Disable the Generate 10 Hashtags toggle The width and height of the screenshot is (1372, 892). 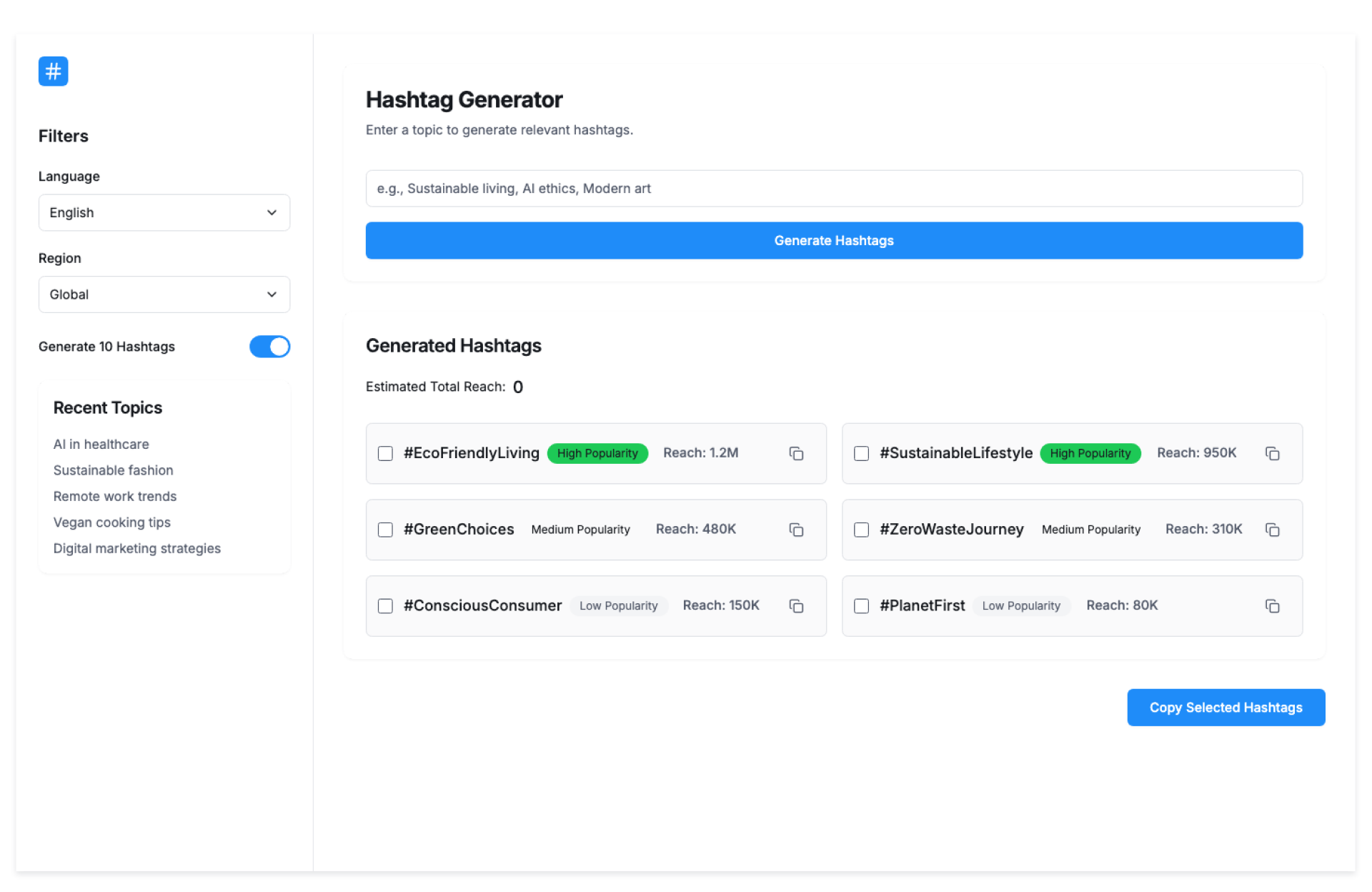coord(269,347)
